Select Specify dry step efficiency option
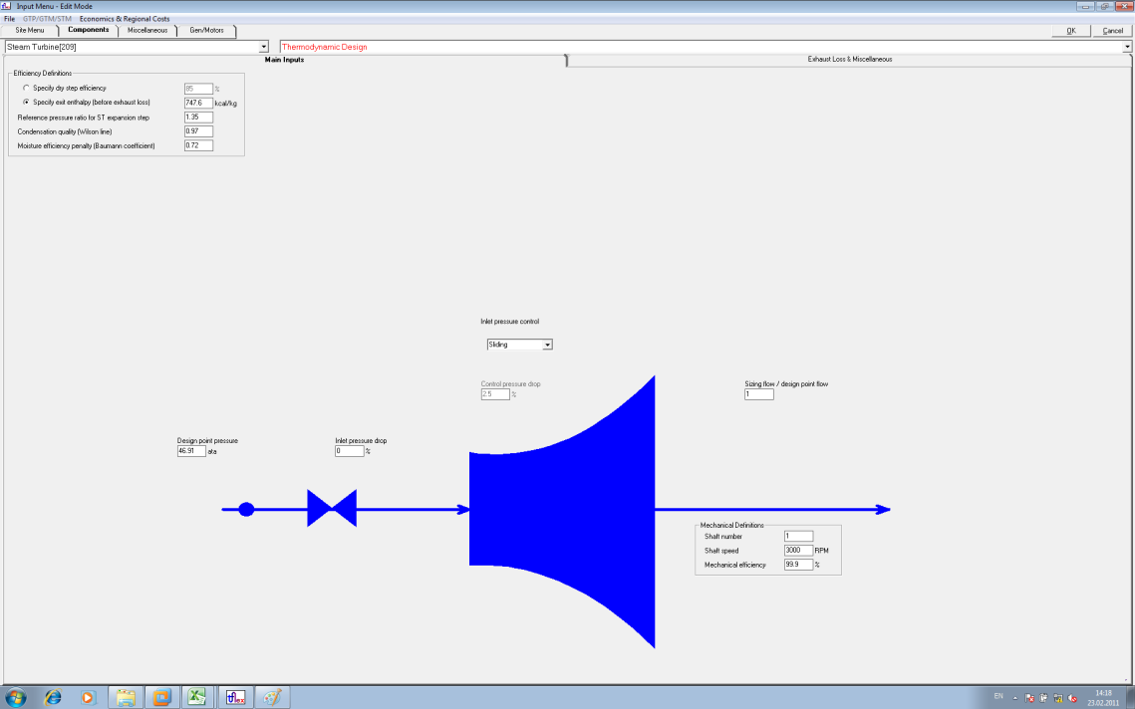1135x709 pixels. [x=27, y=88]
